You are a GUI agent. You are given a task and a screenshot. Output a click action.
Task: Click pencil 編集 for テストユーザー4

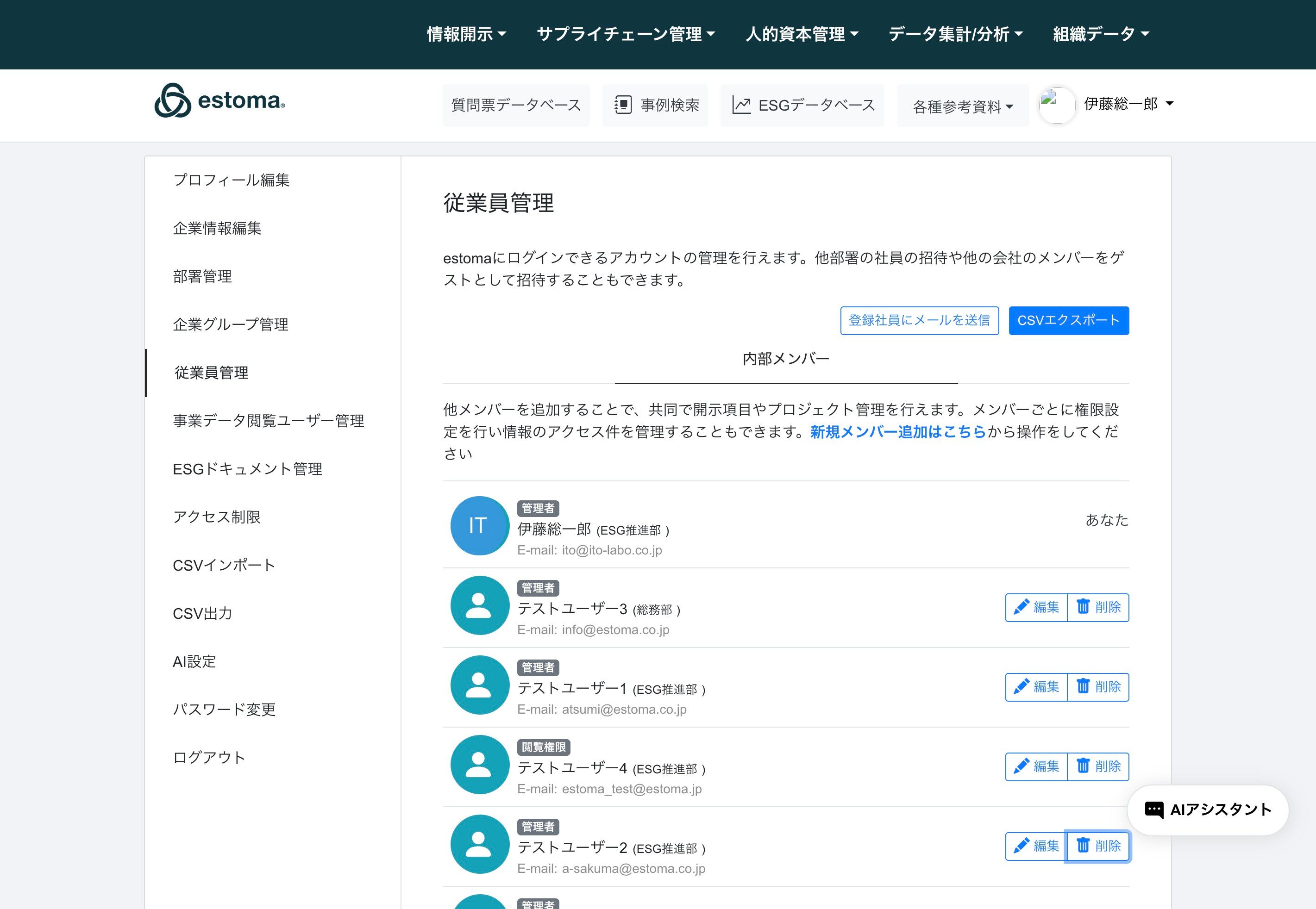tap(1036, 766)
